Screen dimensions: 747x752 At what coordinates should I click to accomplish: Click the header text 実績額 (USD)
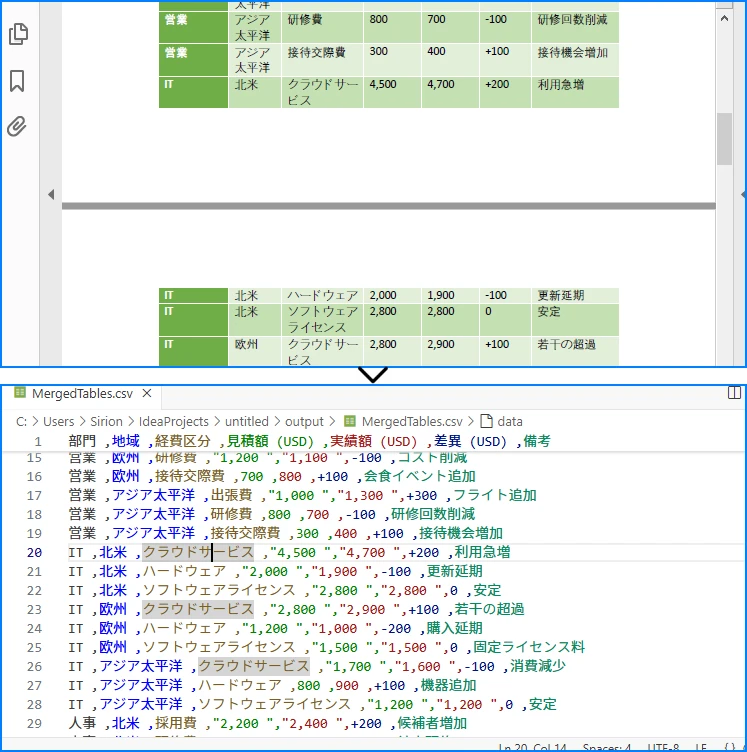374,441
